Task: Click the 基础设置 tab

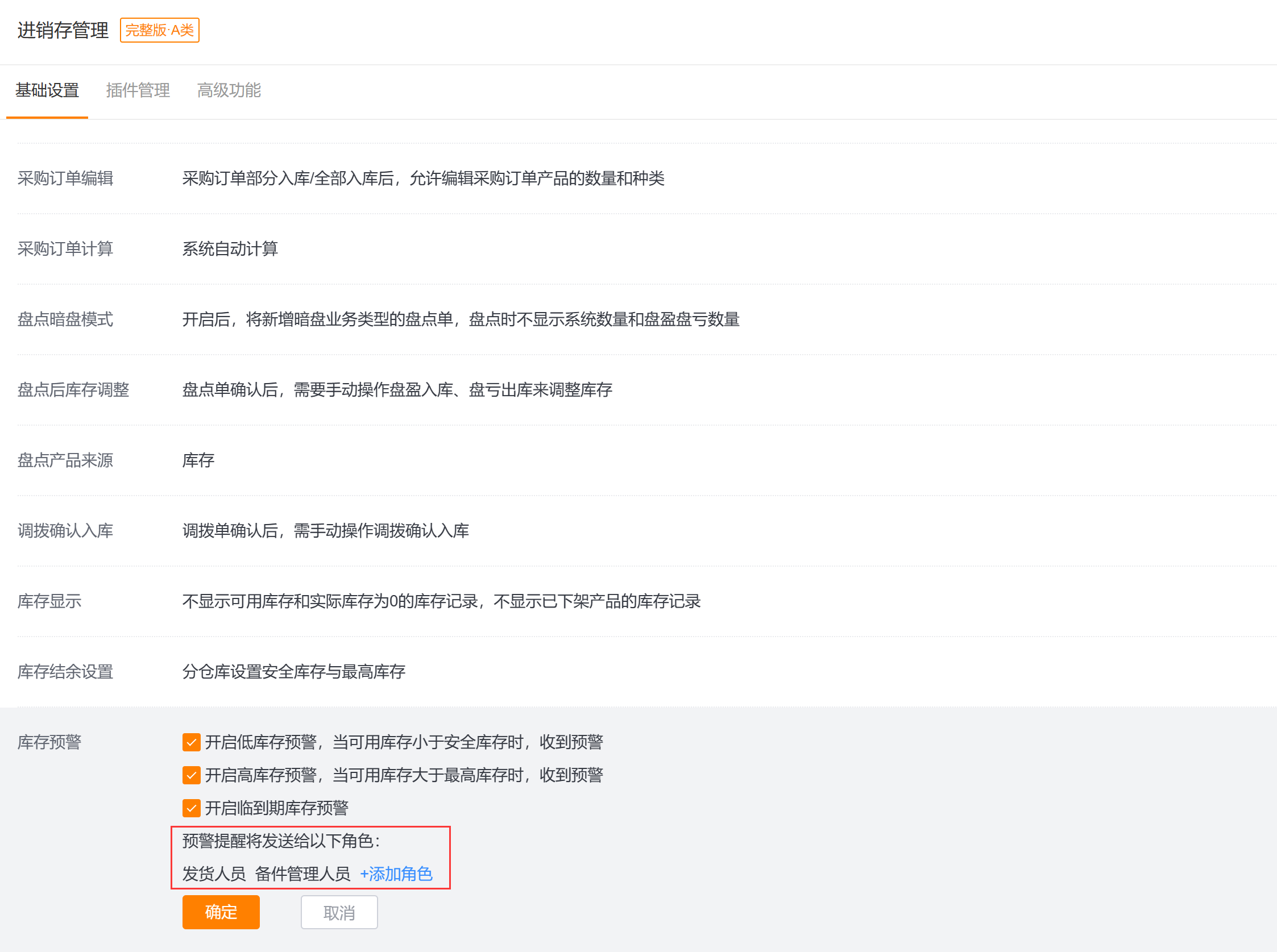Action: pos(47,90)
